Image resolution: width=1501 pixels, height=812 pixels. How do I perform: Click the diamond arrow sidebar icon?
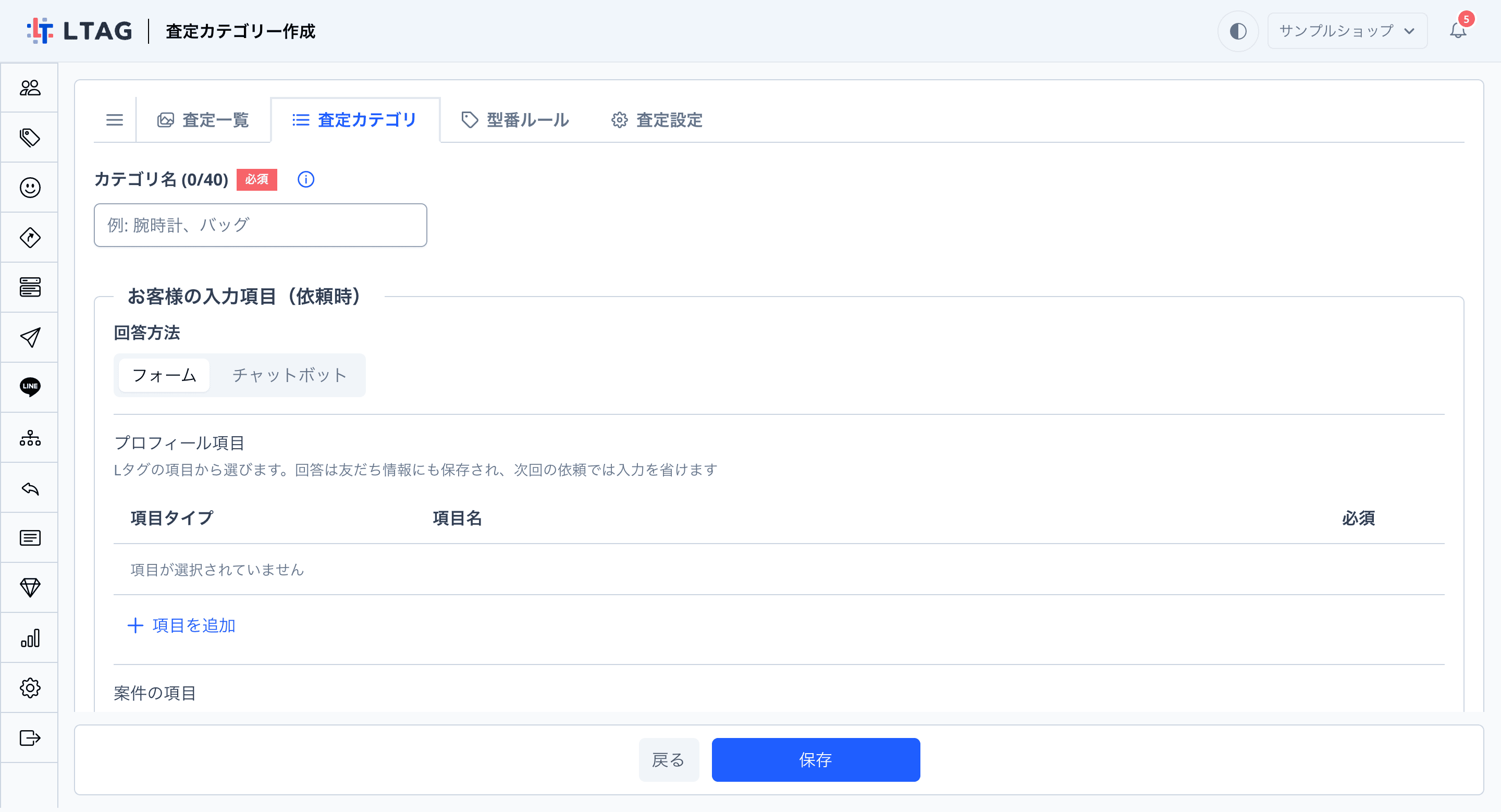30,238
